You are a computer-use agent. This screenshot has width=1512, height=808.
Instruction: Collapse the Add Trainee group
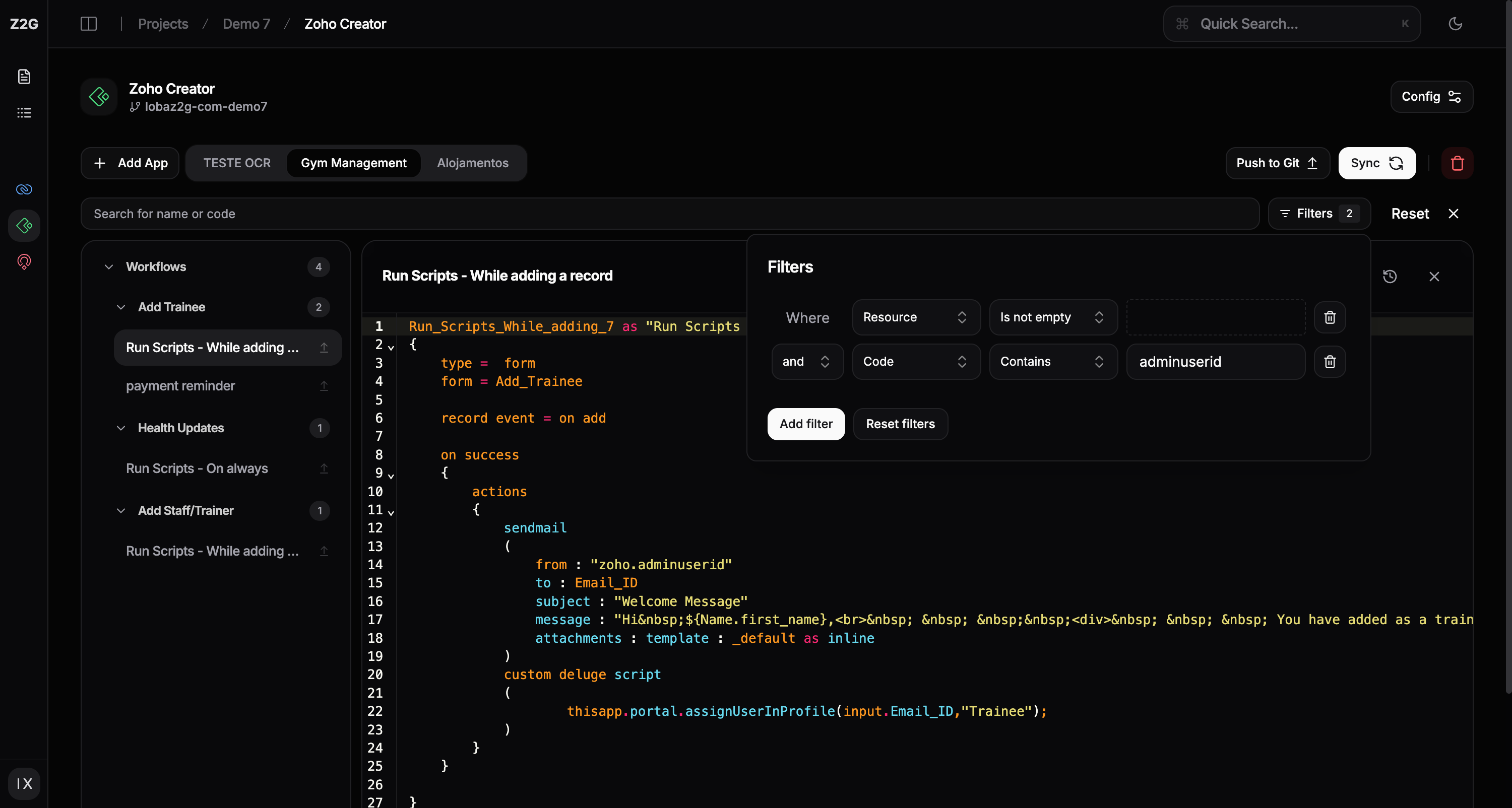(x=121, y=307)
